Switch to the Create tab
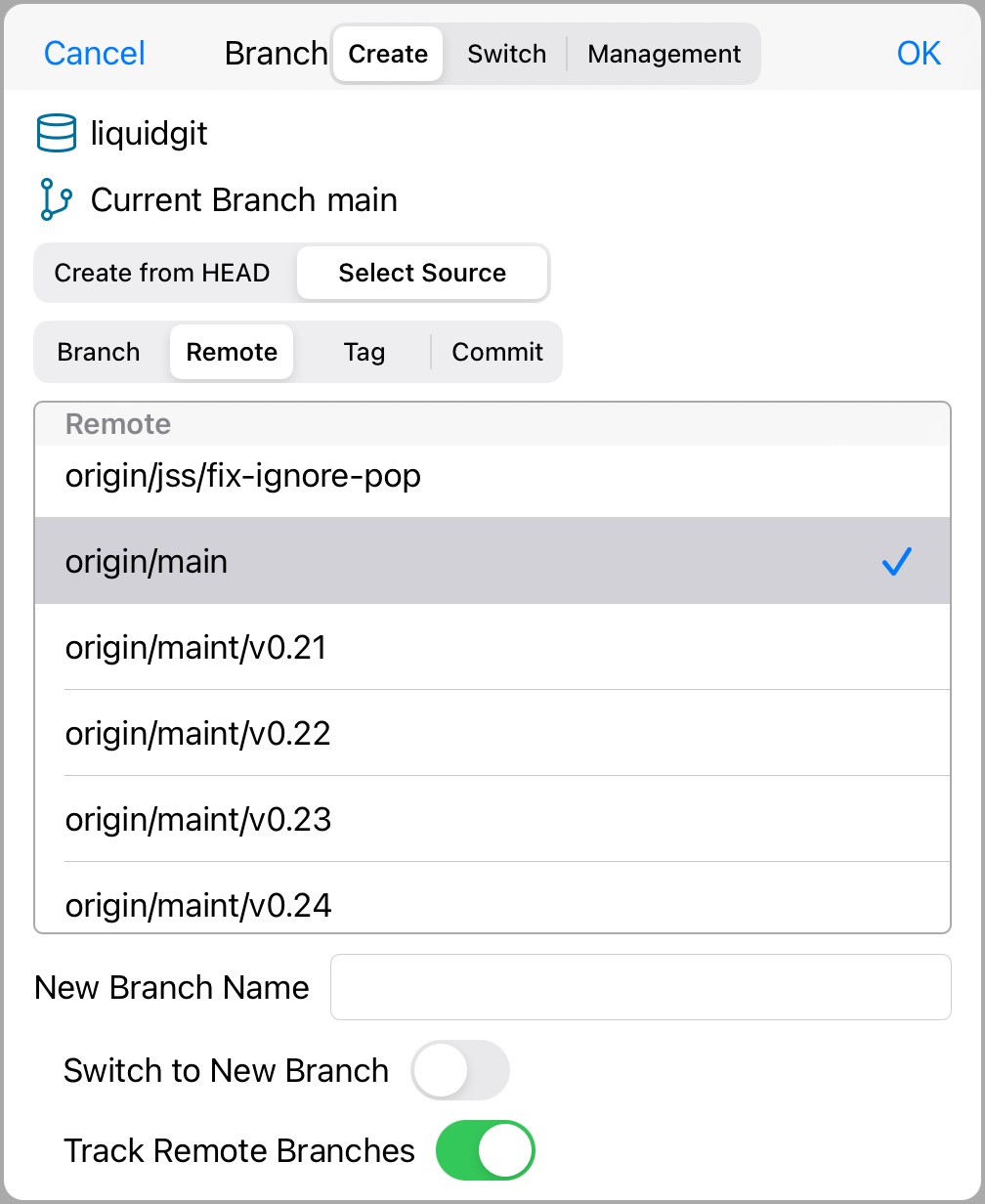This screenshot has width=985, height=1204. 387,54
